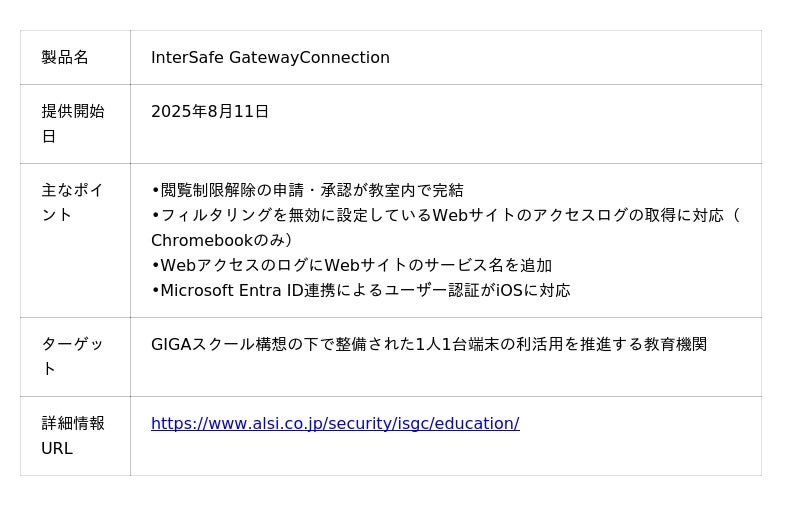Click the ターゲット label cell
The height and width of the screenshot is (506, 800).
tap(75, 357)
